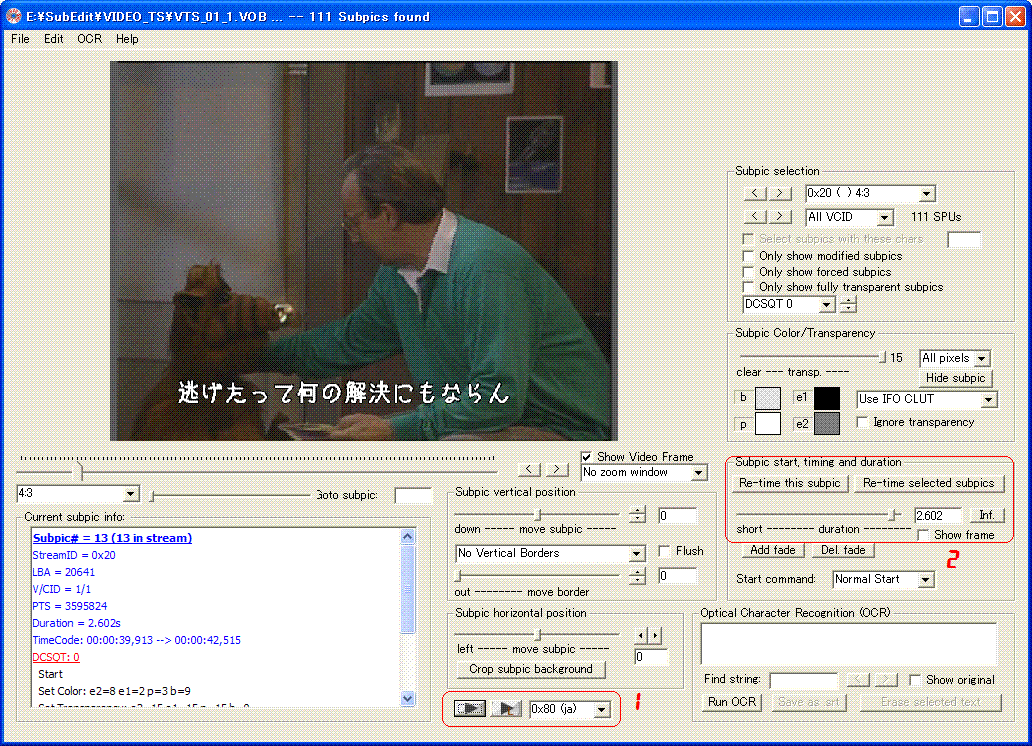The image size is (1032, 746).
Task: Click the scroll up arrow in Current subpic info
Action: 407,537
